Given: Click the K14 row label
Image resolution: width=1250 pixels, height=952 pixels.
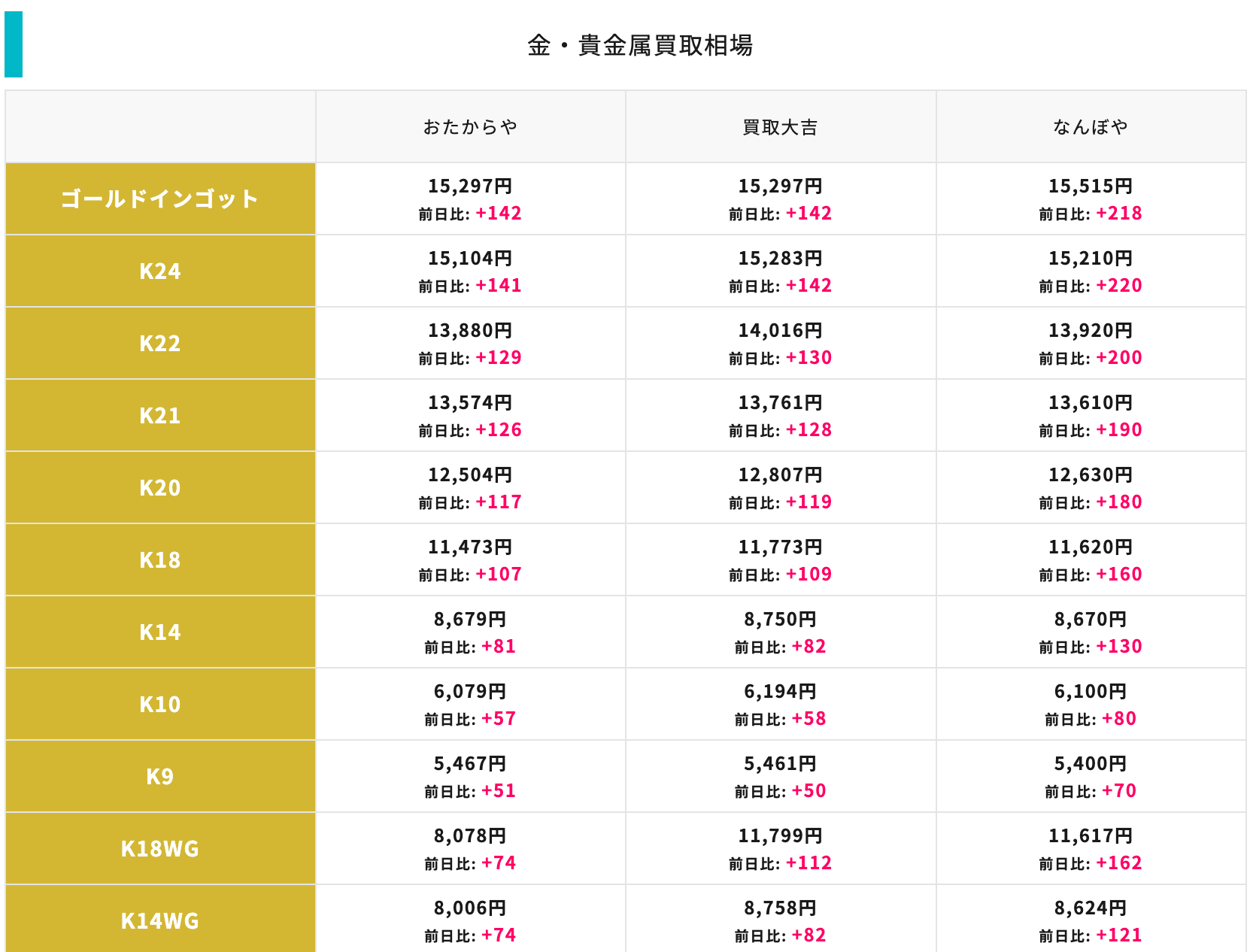Looking at the screenshot, I should pos(160,632).
